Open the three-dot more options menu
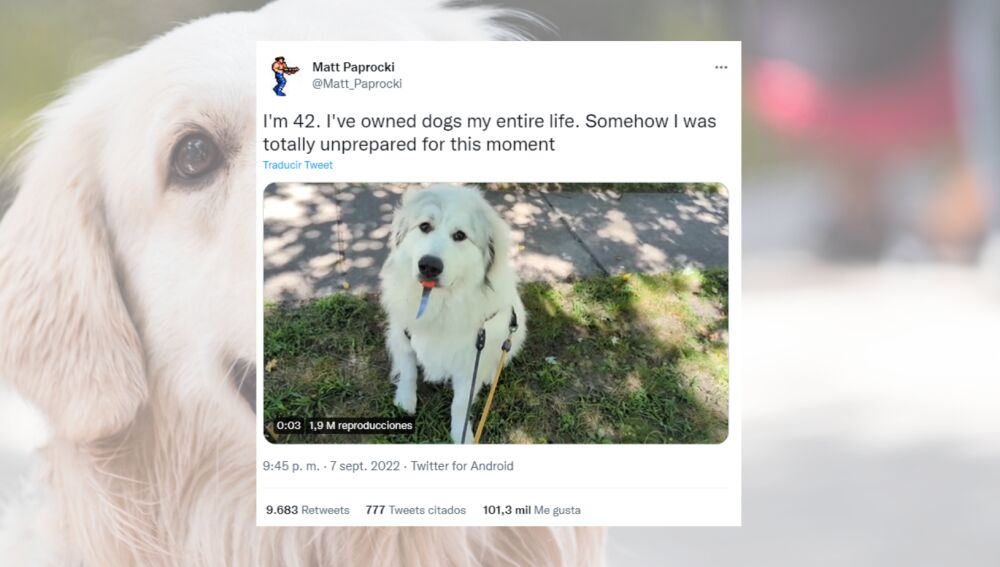1000x567 pixels. pyautogui.click(x=721, y=67)
